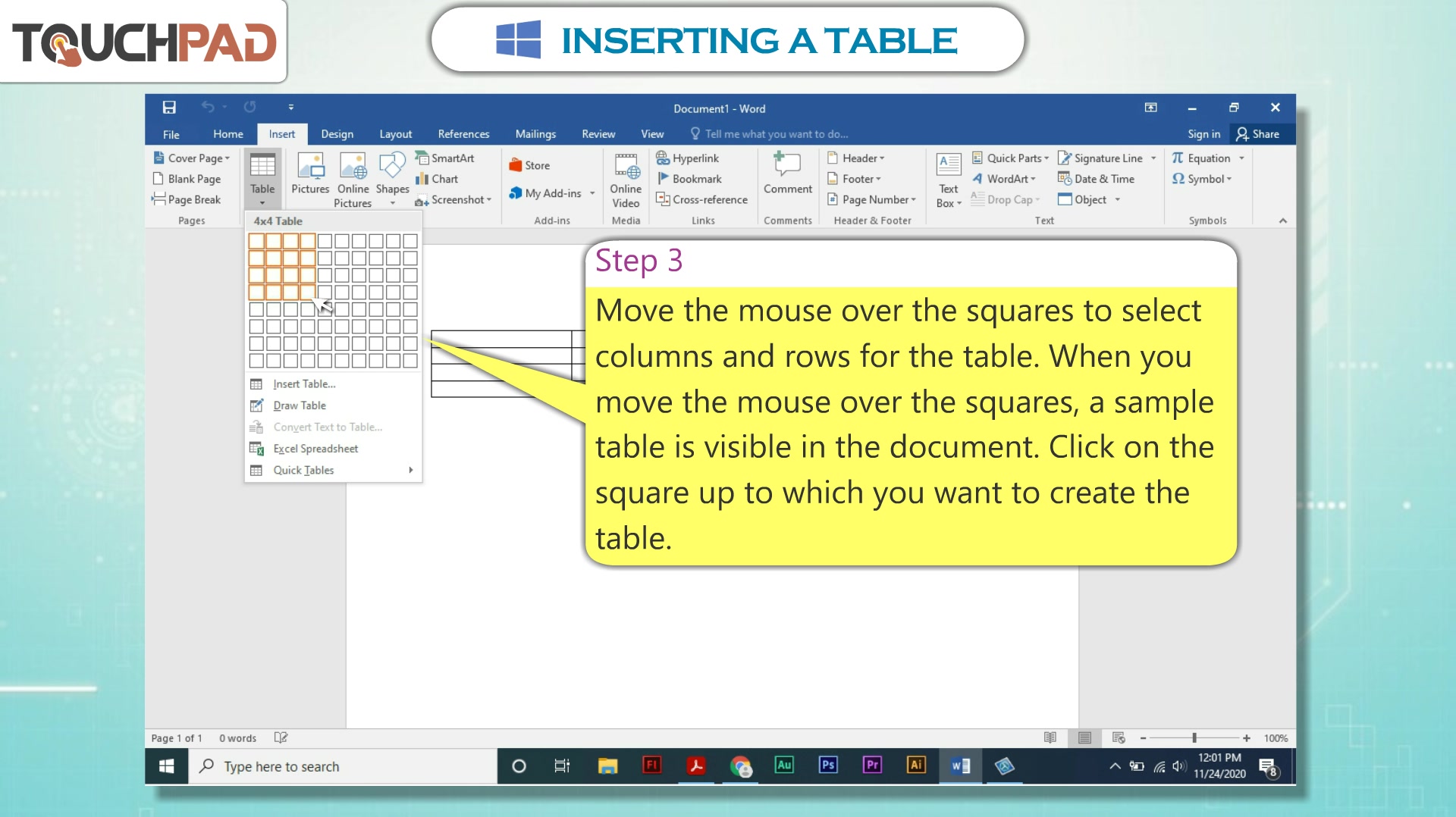1456x817 pixels.
Task: Insert a Blank Page
Action: pyautogui.click(x=187, y=179)
